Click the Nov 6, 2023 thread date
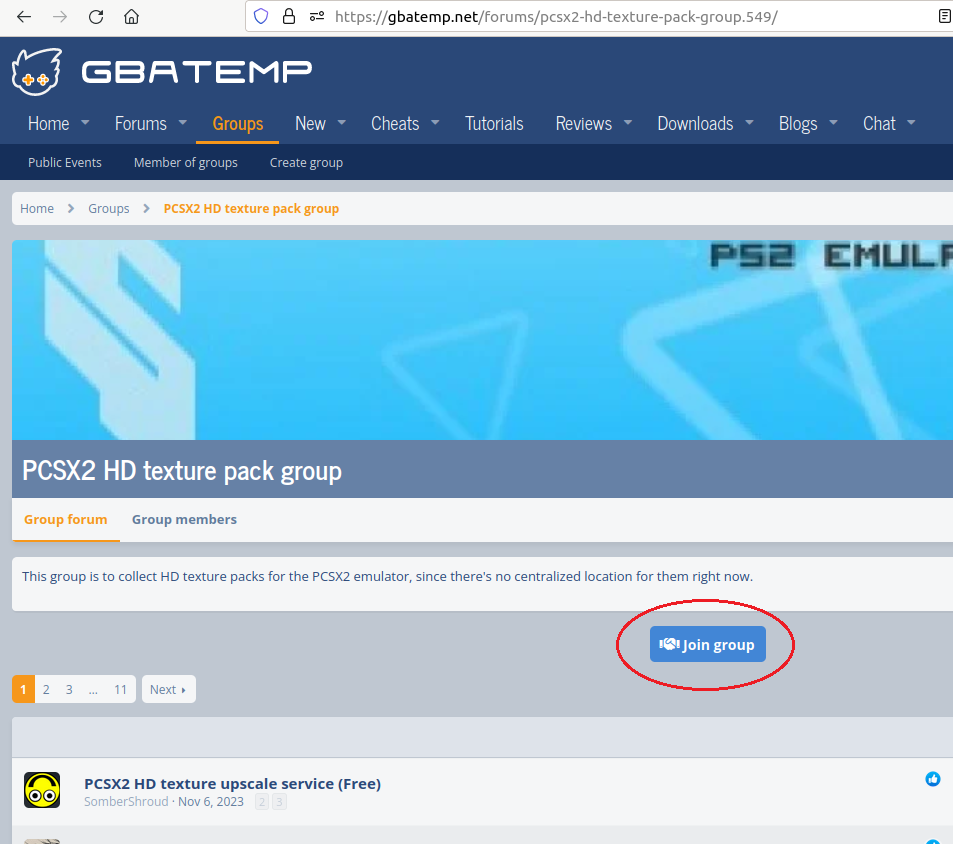The width and height of the screenshot is (953, 844). pos(211,801)
